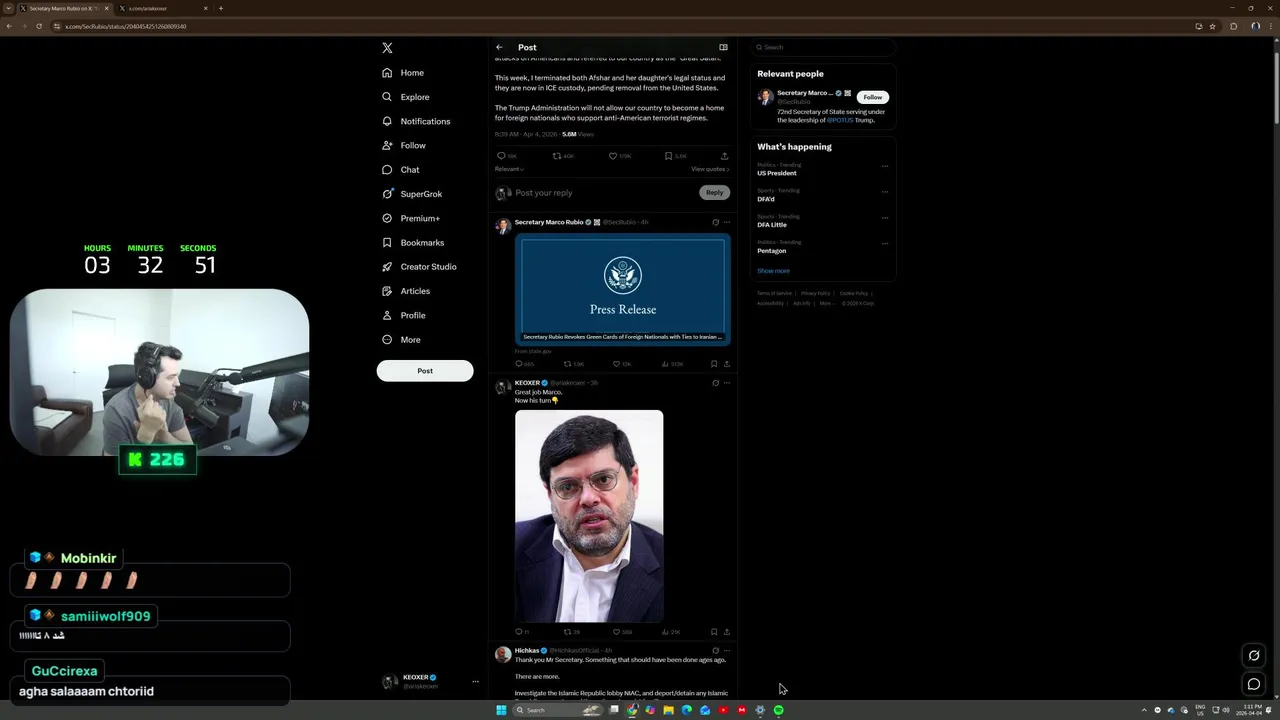Screen dimensions: 1280x720
Task: Open Grok icon on Marco Rubio reply
Action: [x=715, y=222]
